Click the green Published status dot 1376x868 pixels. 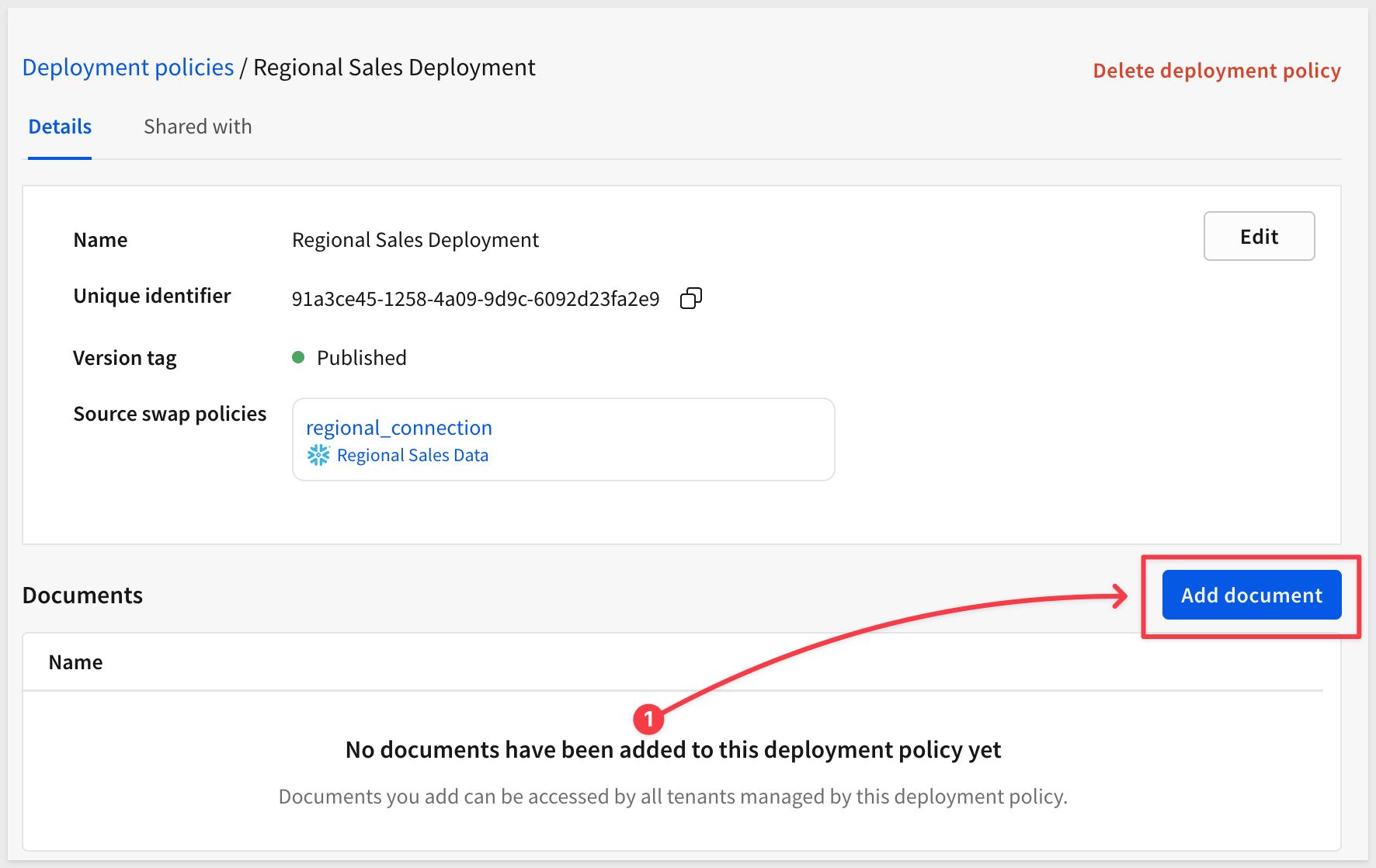point(298,357)
